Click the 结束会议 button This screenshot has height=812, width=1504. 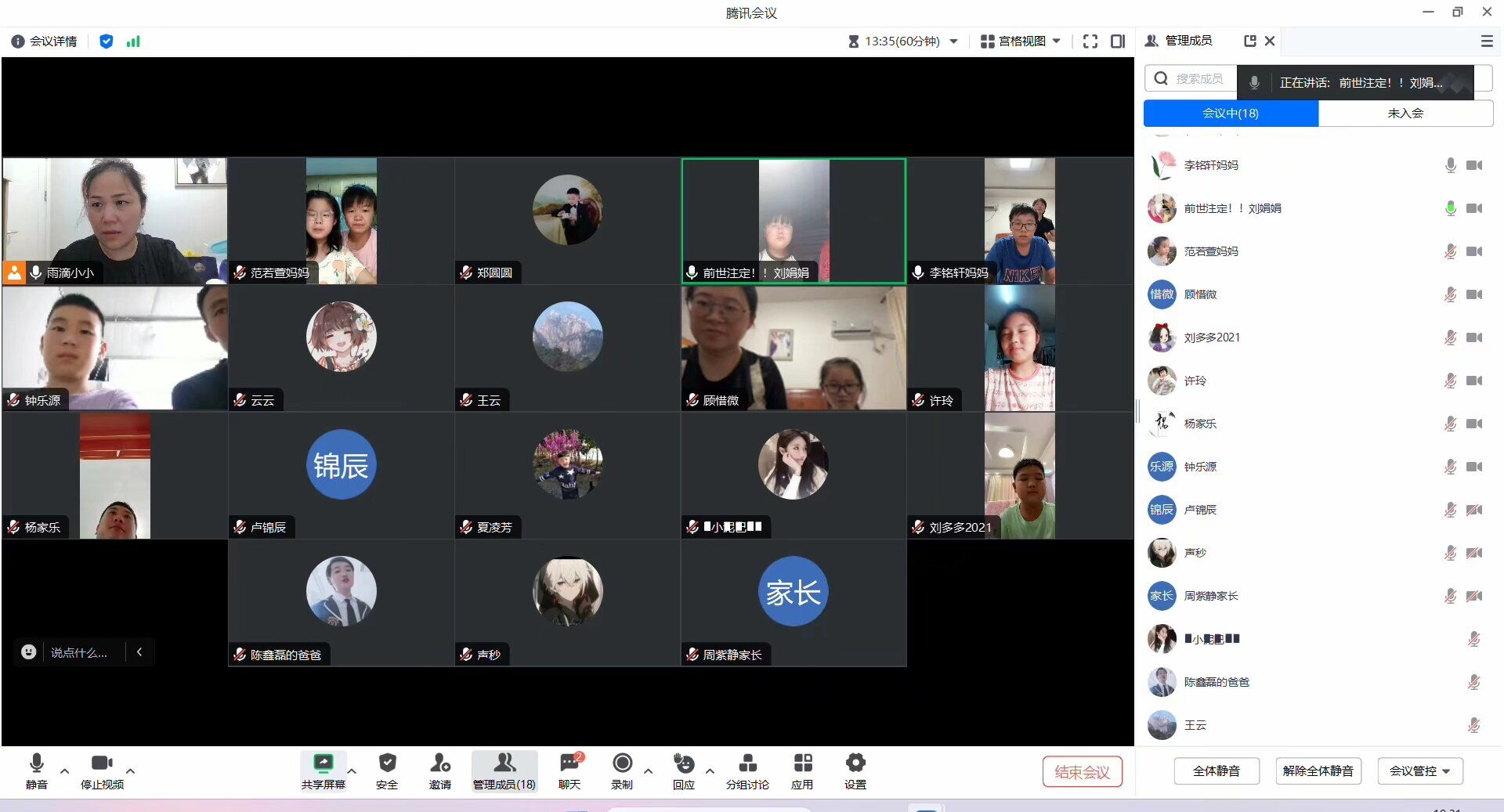point(1082,772)
